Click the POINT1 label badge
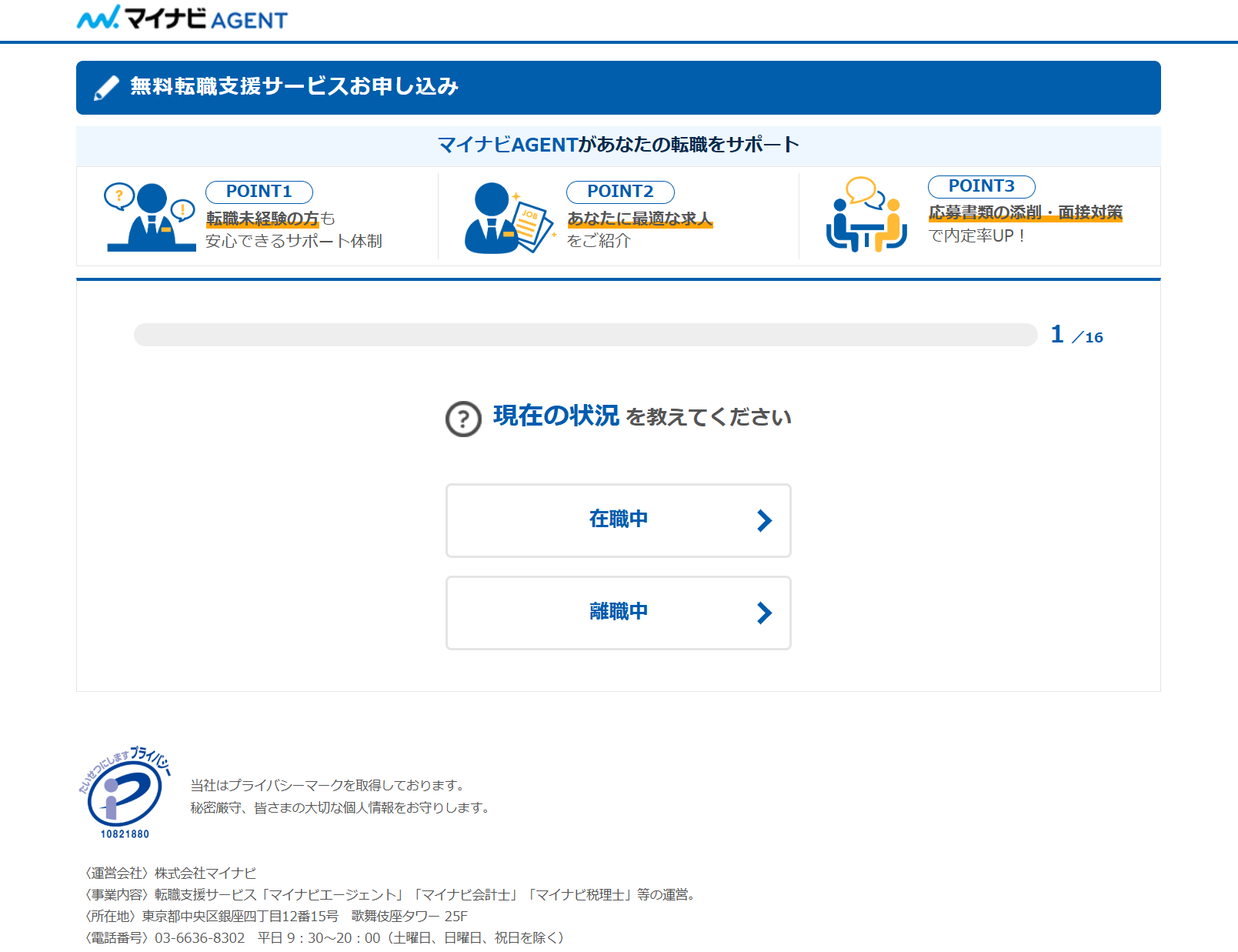 click(259, 192)
